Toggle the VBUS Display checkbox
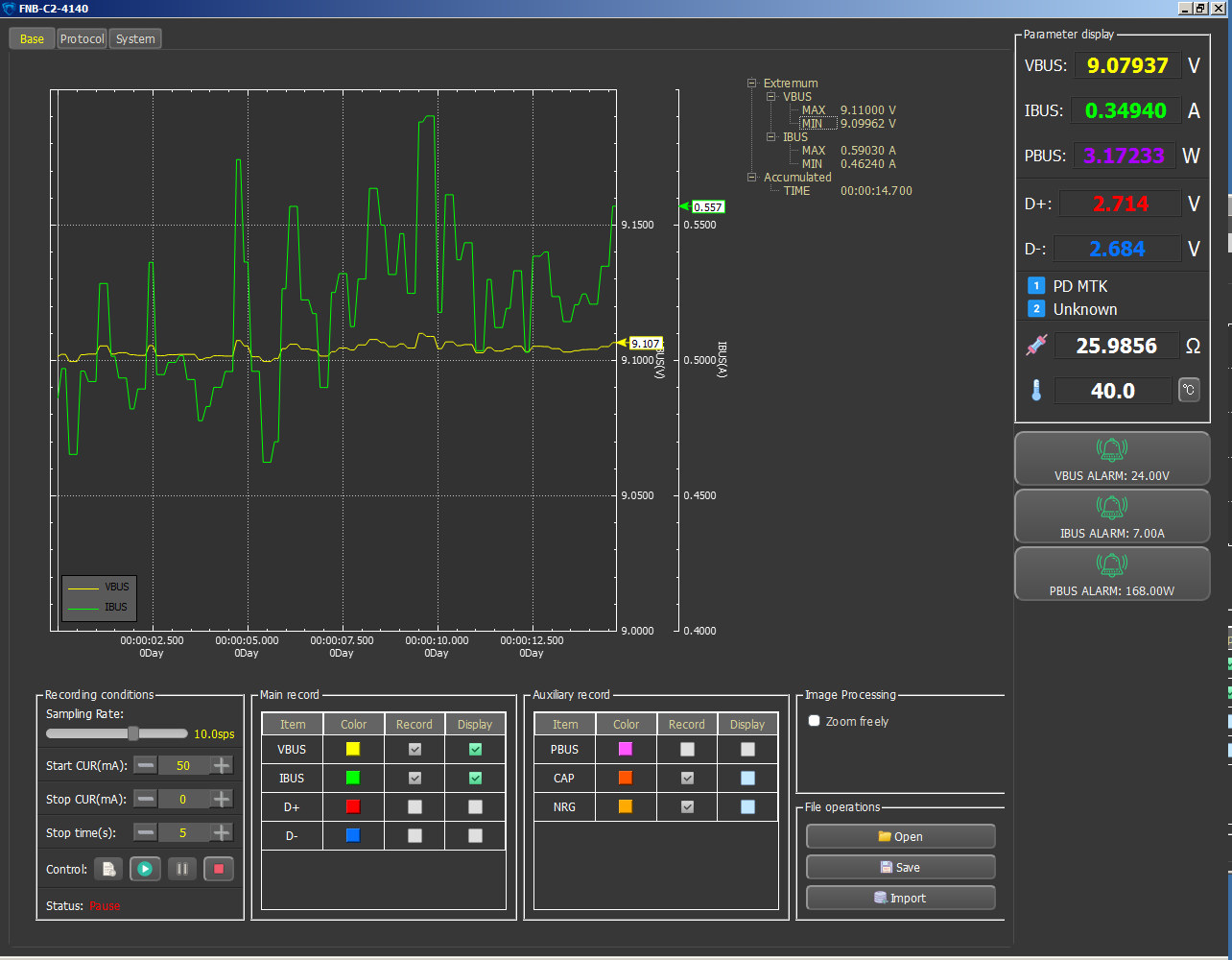This screenshot has width=1232, height=960. click(x=475, y=749)
